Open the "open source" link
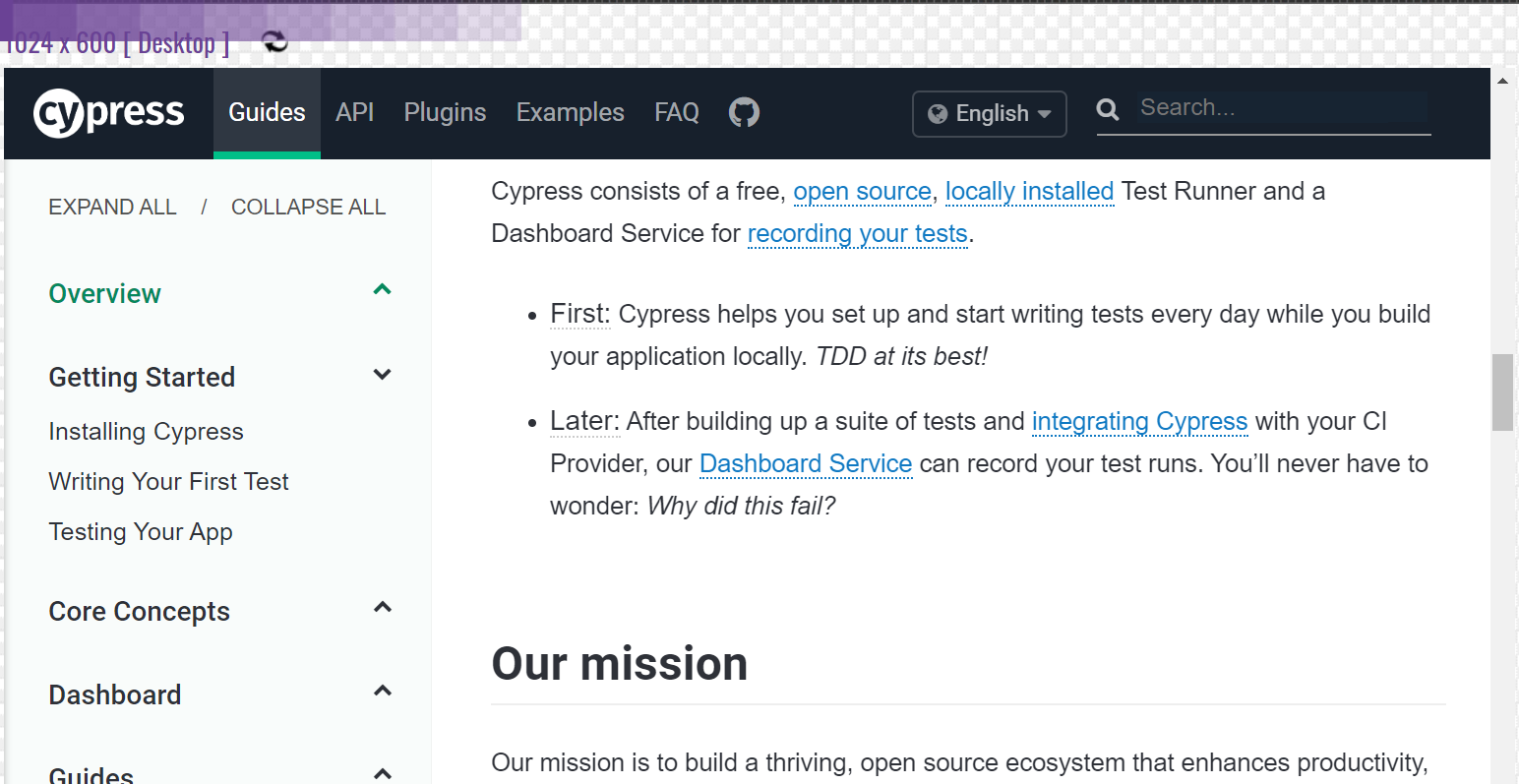 tap(863, 191)
